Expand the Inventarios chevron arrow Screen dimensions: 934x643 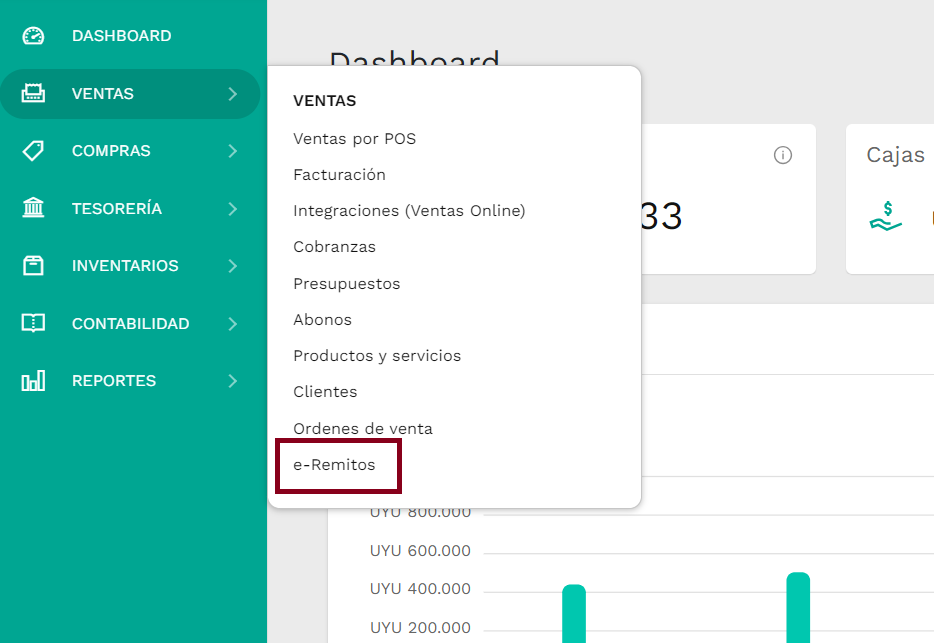click(x=233, y=266)
